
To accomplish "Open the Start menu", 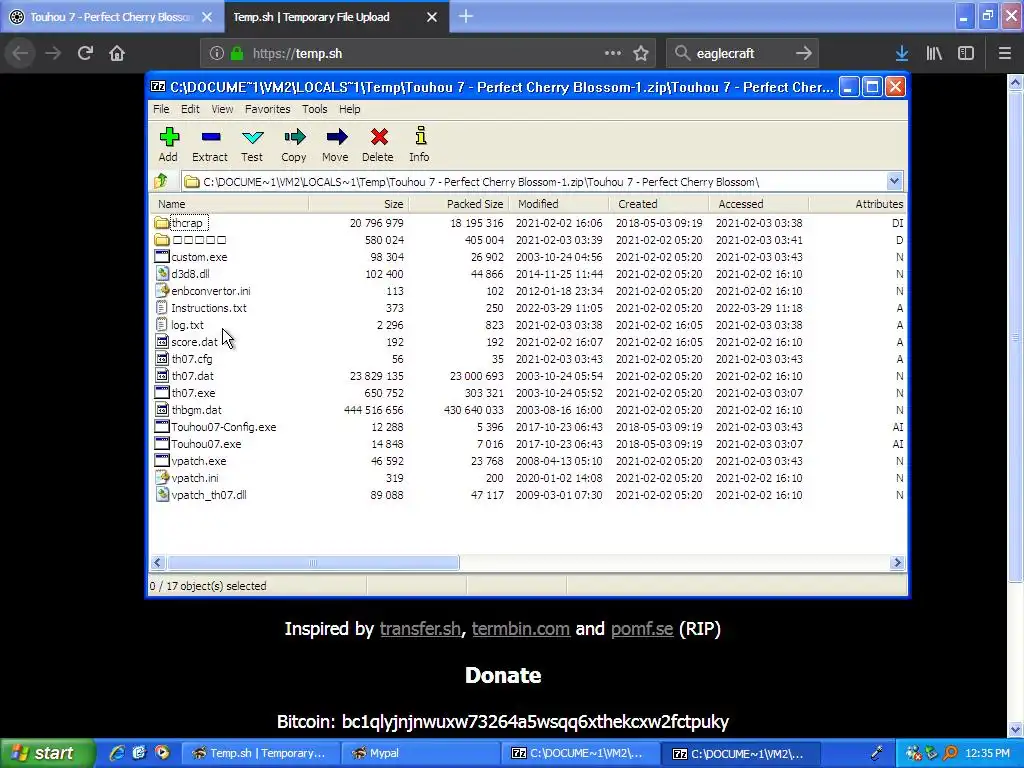I will [46, 753].
